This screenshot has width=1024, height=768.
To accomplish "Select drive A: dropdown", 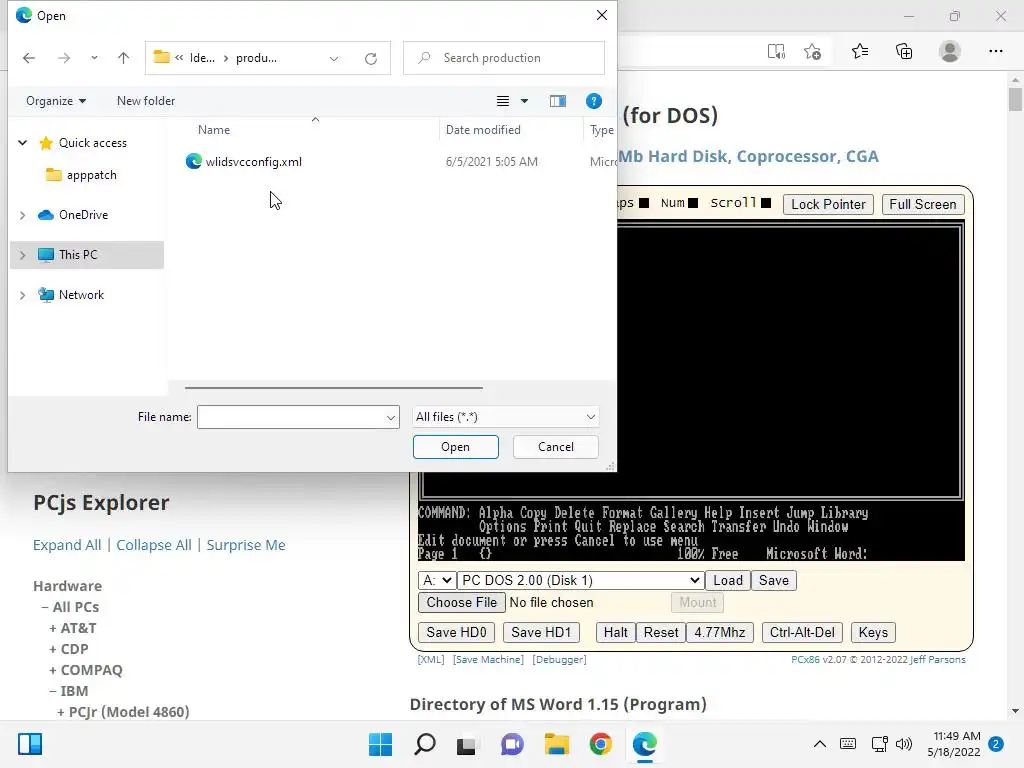I will point(436,581).
